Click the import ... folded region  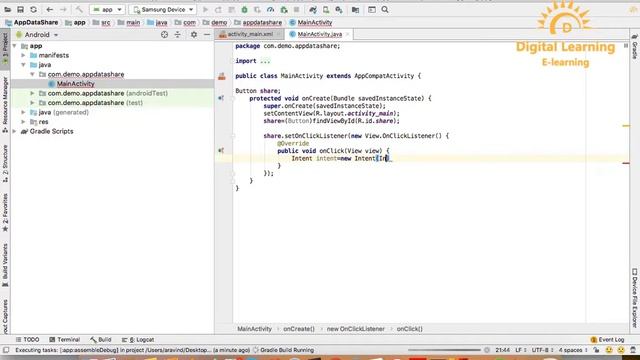click(253, 61)
